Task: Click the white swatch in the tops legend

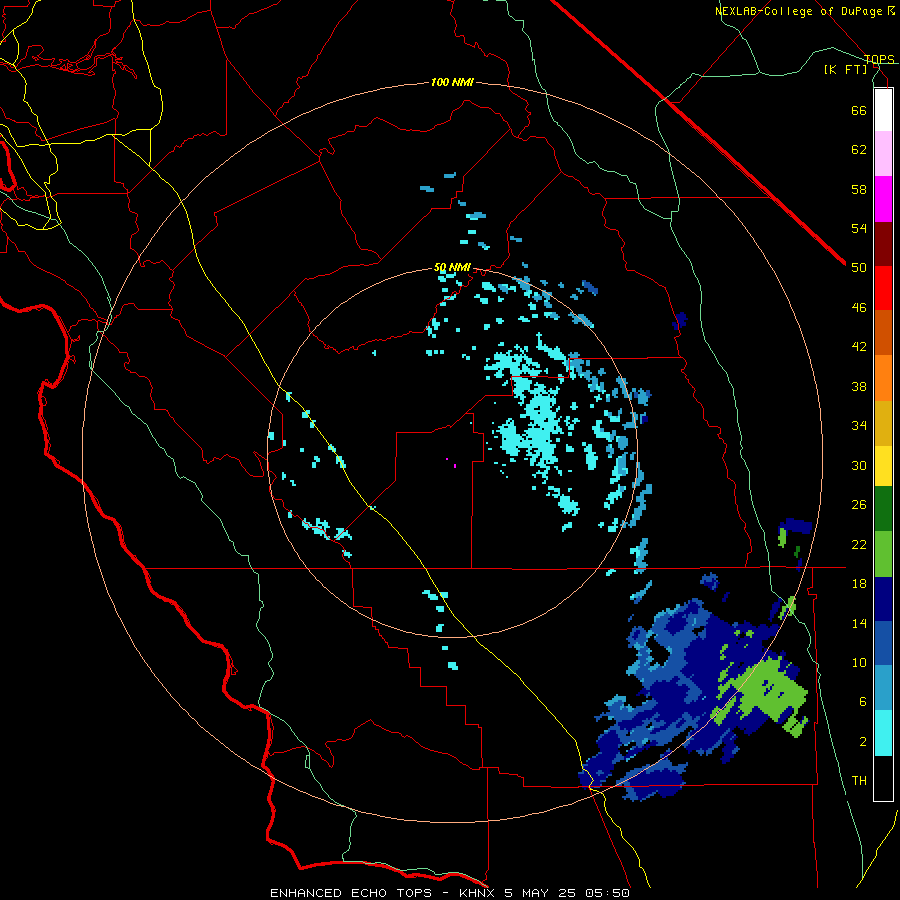Action: point(883,110)
